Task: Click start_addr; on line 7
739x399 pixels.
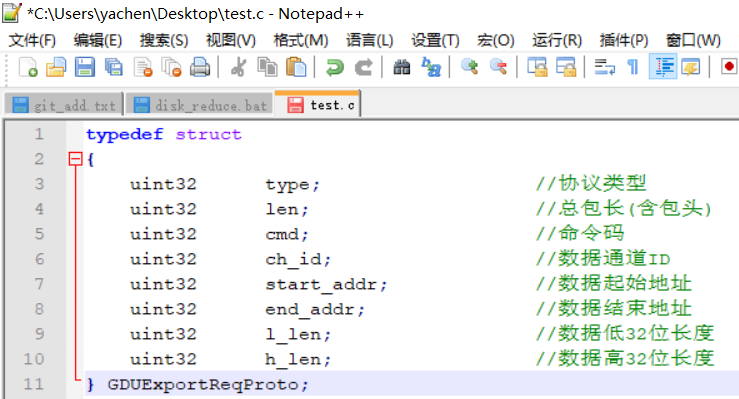Action: click(326, 284)
